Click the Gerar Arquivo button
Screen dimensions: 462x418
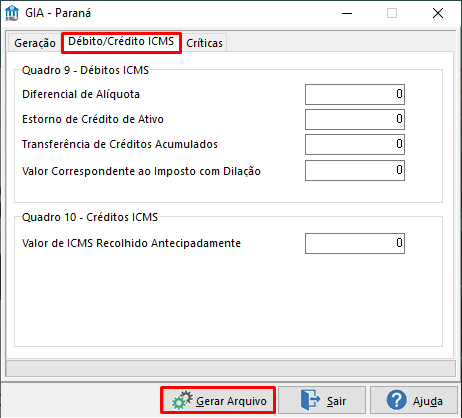point(218,400)
